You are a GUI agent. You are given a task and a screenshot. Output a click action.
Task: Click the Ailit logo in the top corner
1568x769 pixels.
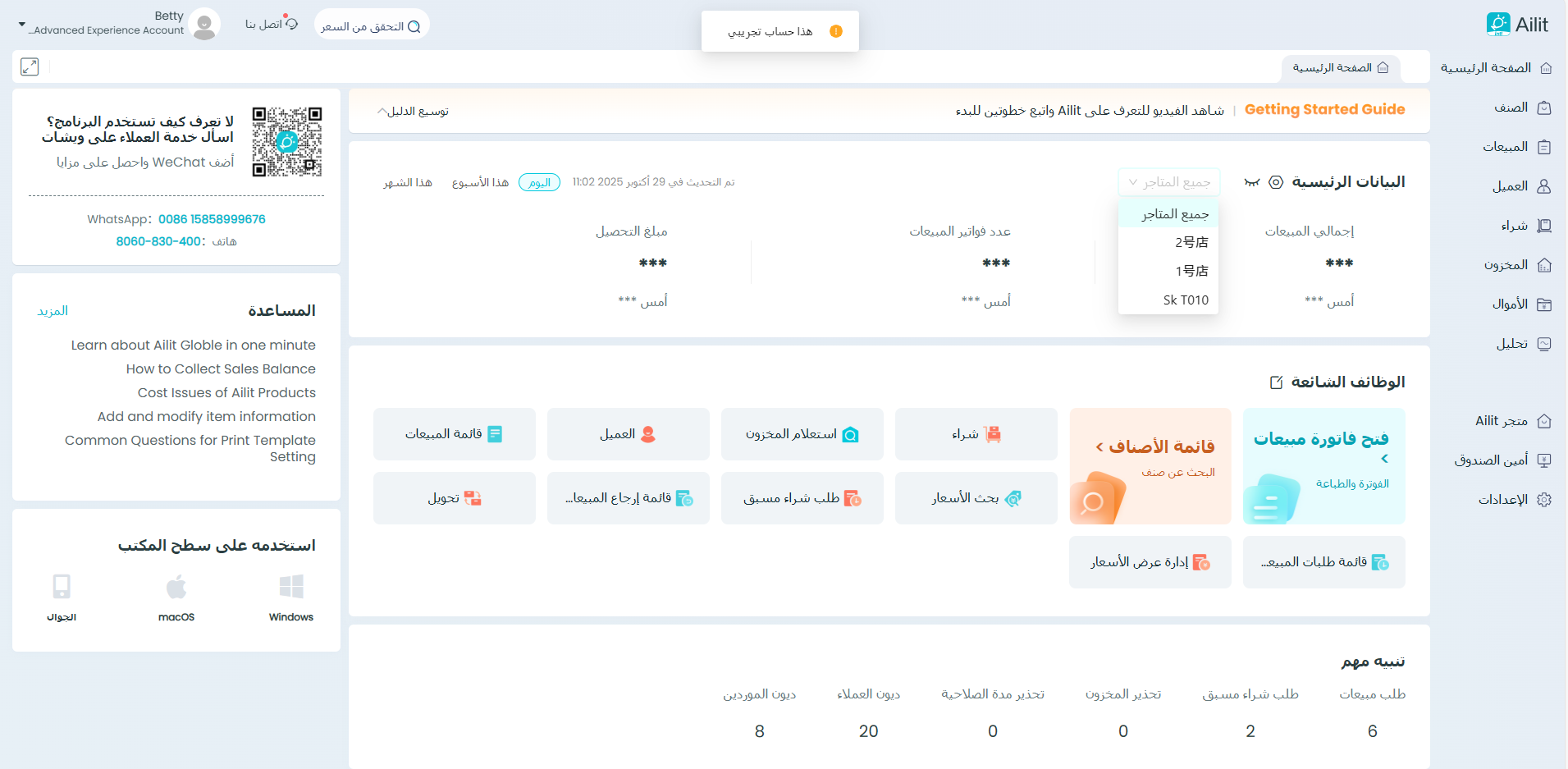(x=1517, y=25)
